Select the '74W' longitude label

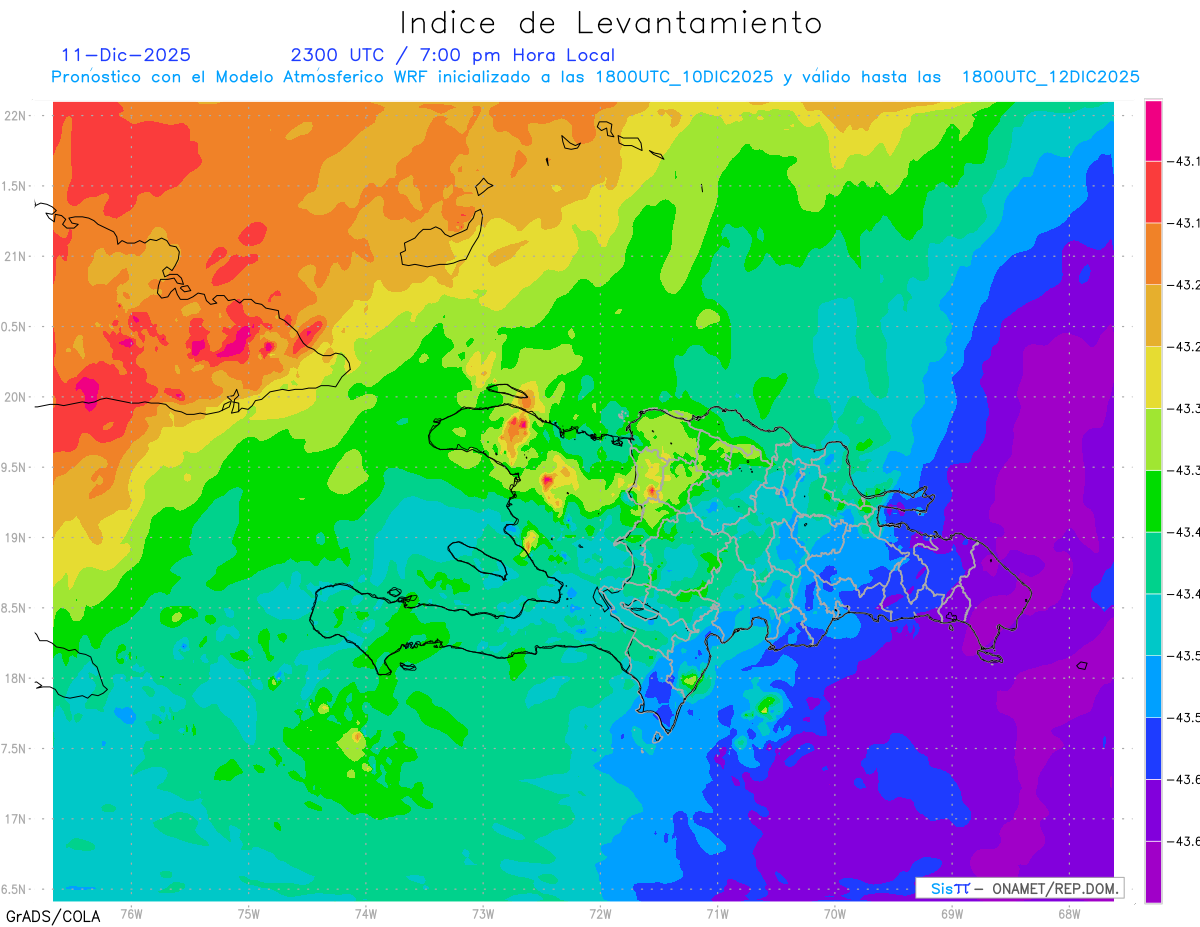(x=366, y=913)
